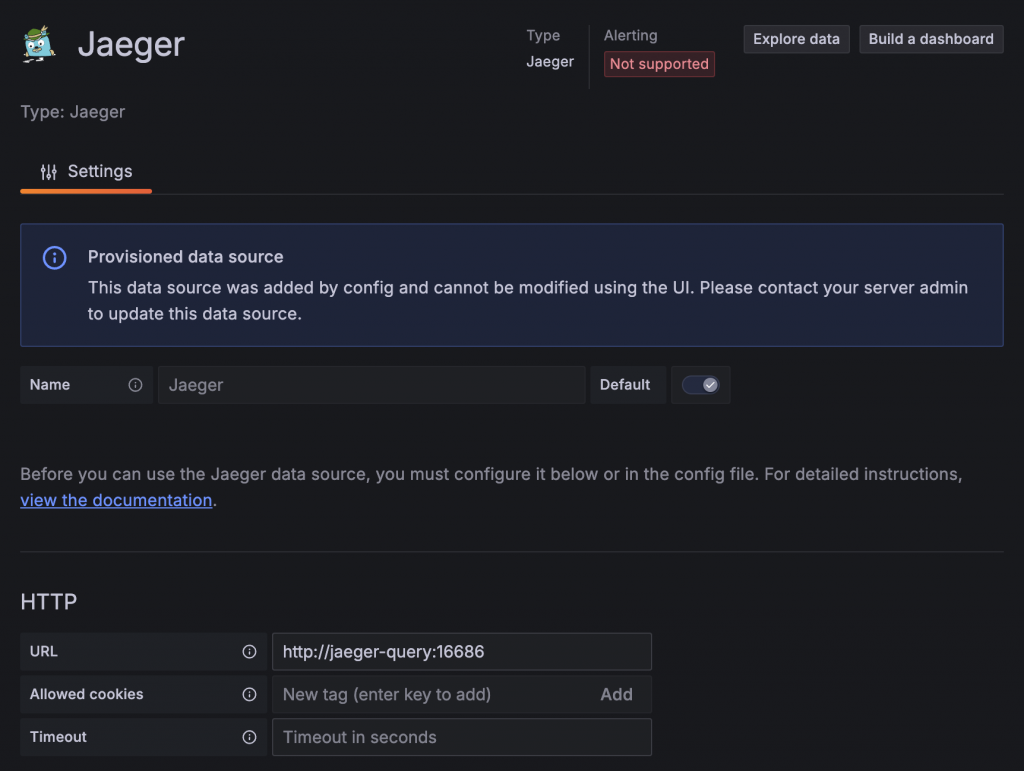Click the Explore data button
The height and width of the screenshot is (771, 1024).
point(796,39)
